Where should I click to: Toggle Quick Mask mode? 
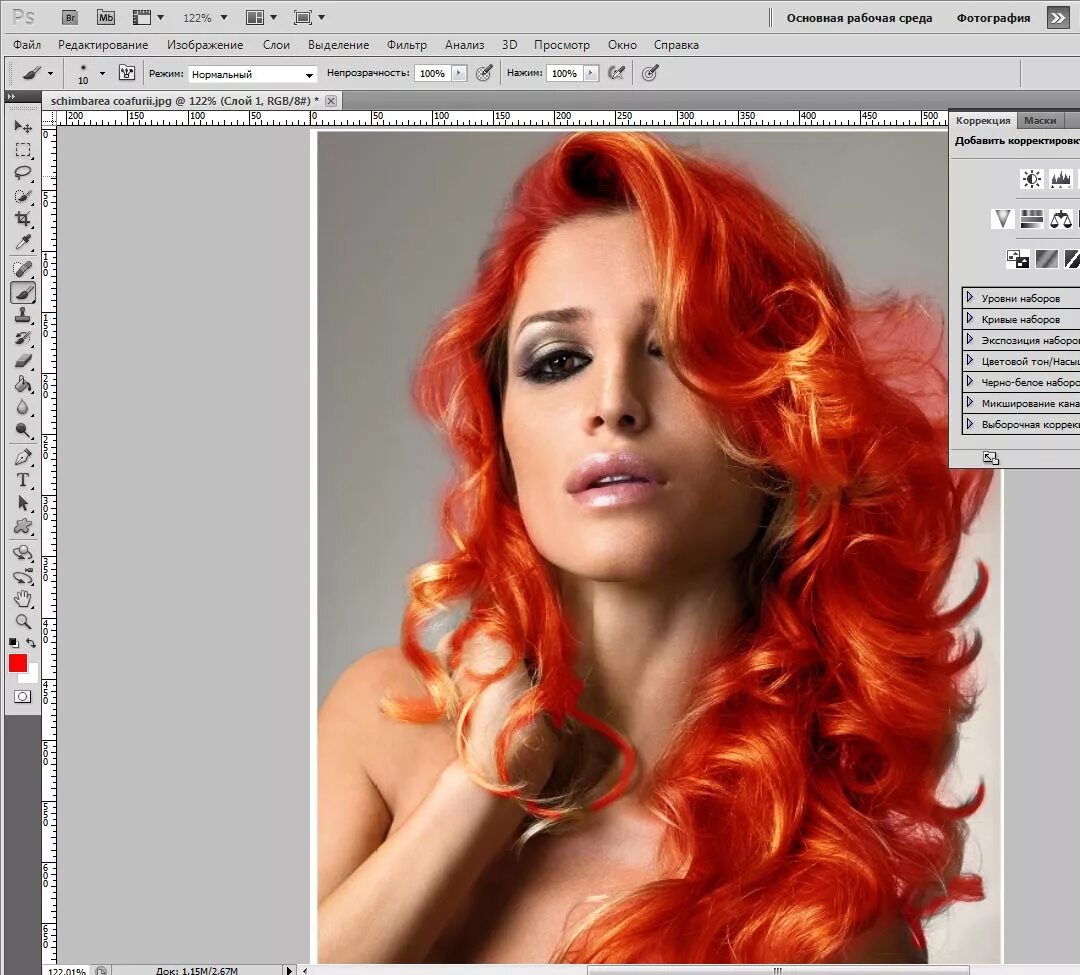23,697
